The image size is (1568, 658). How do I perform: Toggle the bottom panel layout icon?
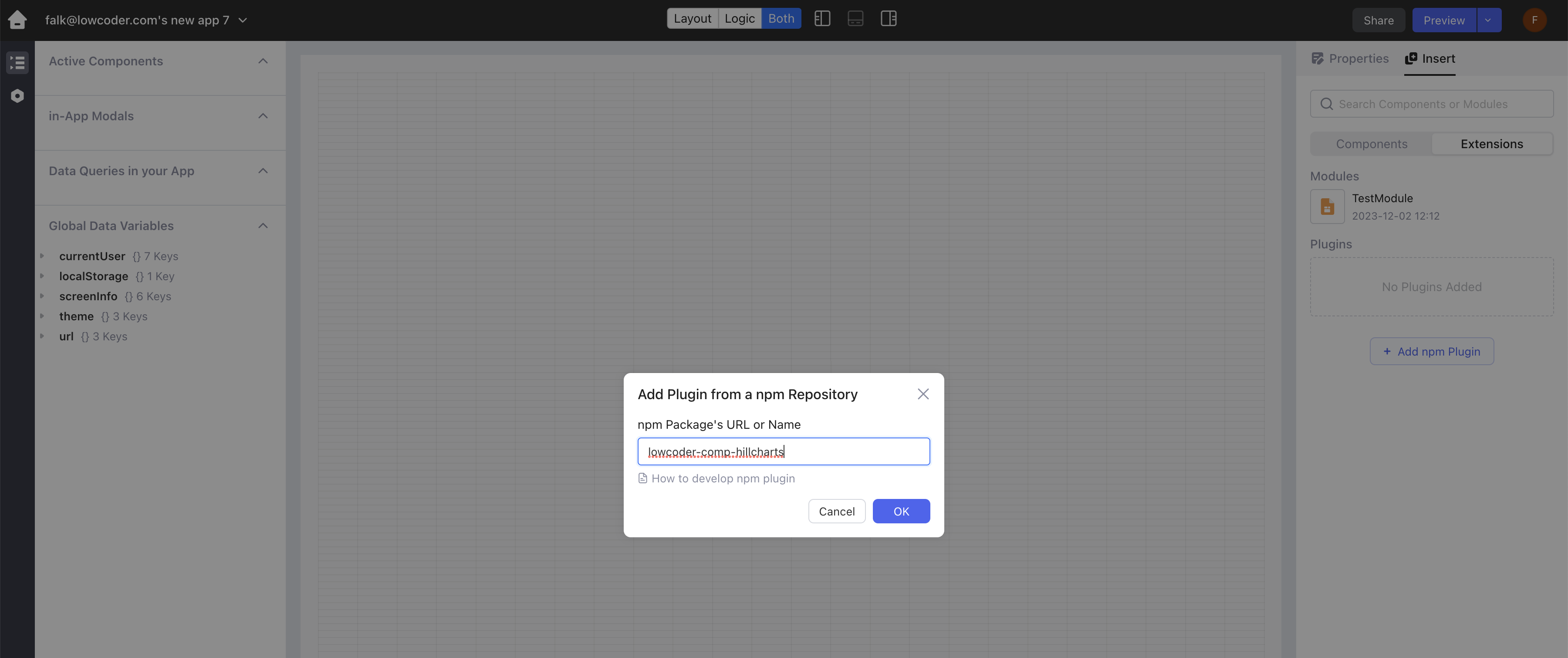coord(855,18)
